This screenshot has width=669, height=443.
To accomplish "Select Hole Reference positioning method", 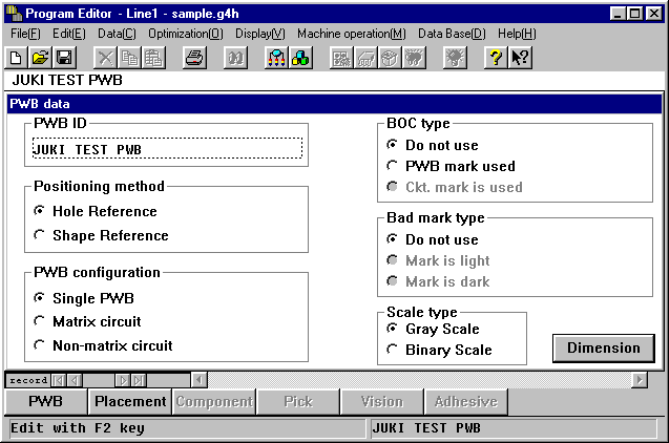I will coord(96,211).
